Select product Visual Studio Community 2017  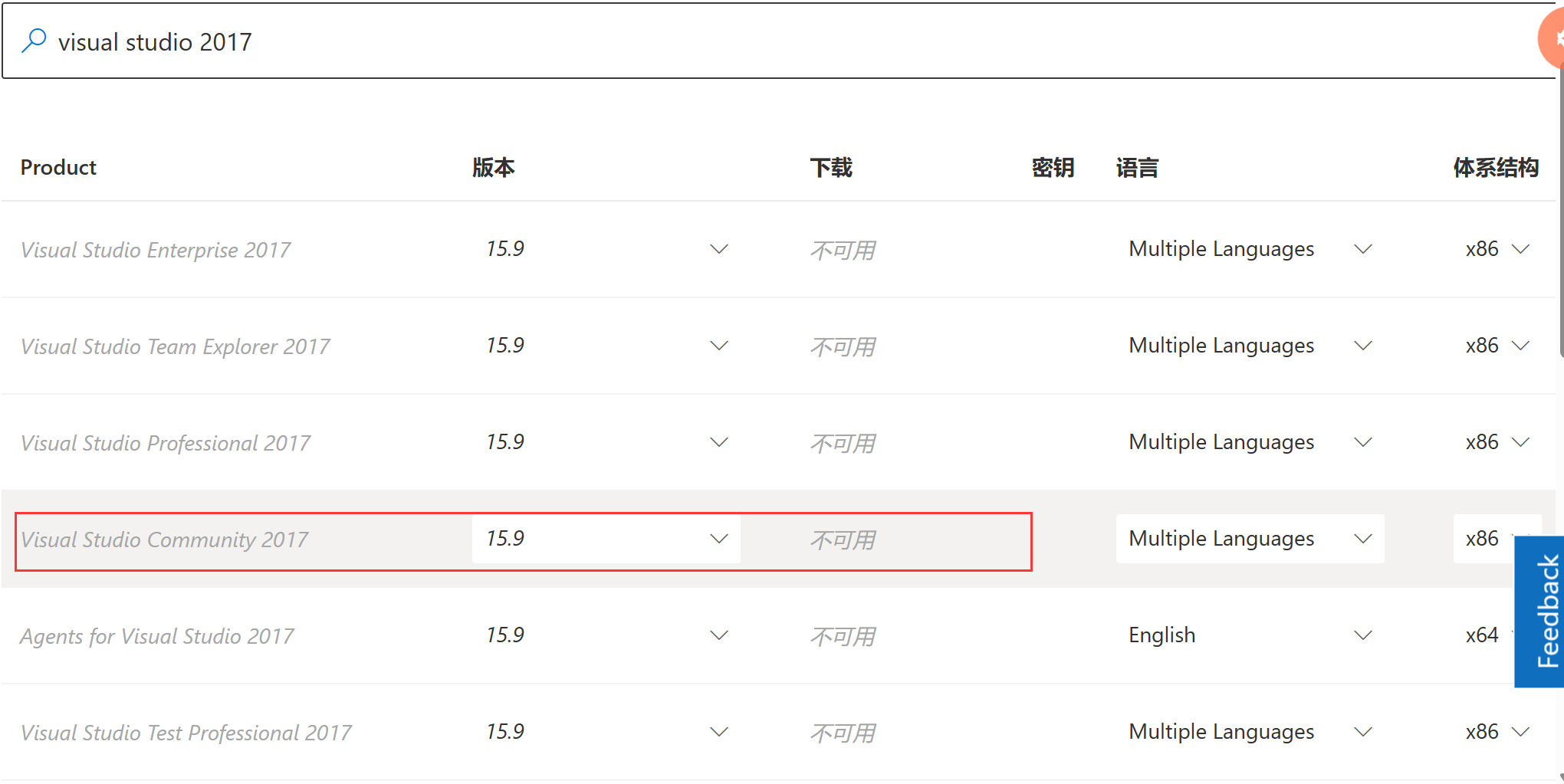coord(164,540)
